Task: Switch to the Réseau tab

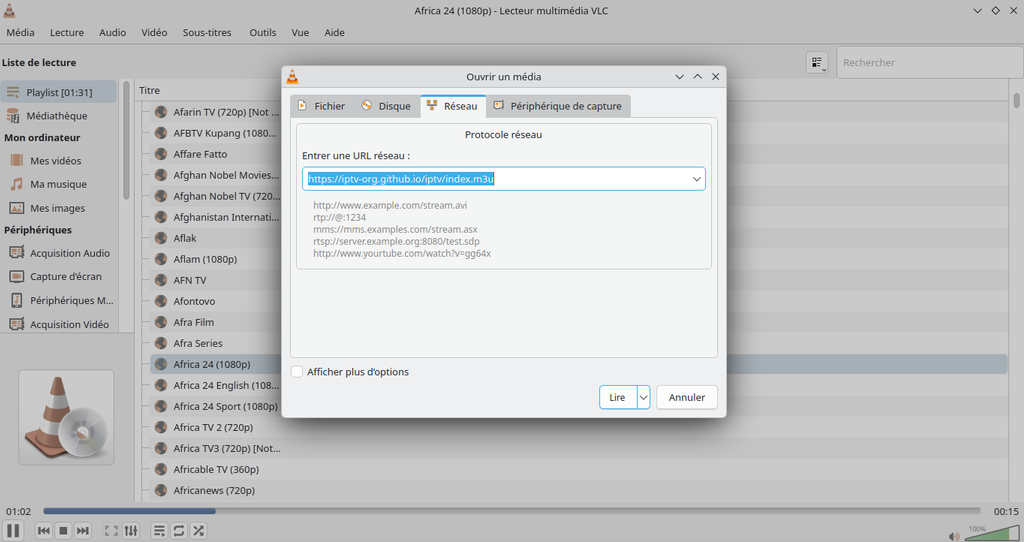Action: (453, 106)
